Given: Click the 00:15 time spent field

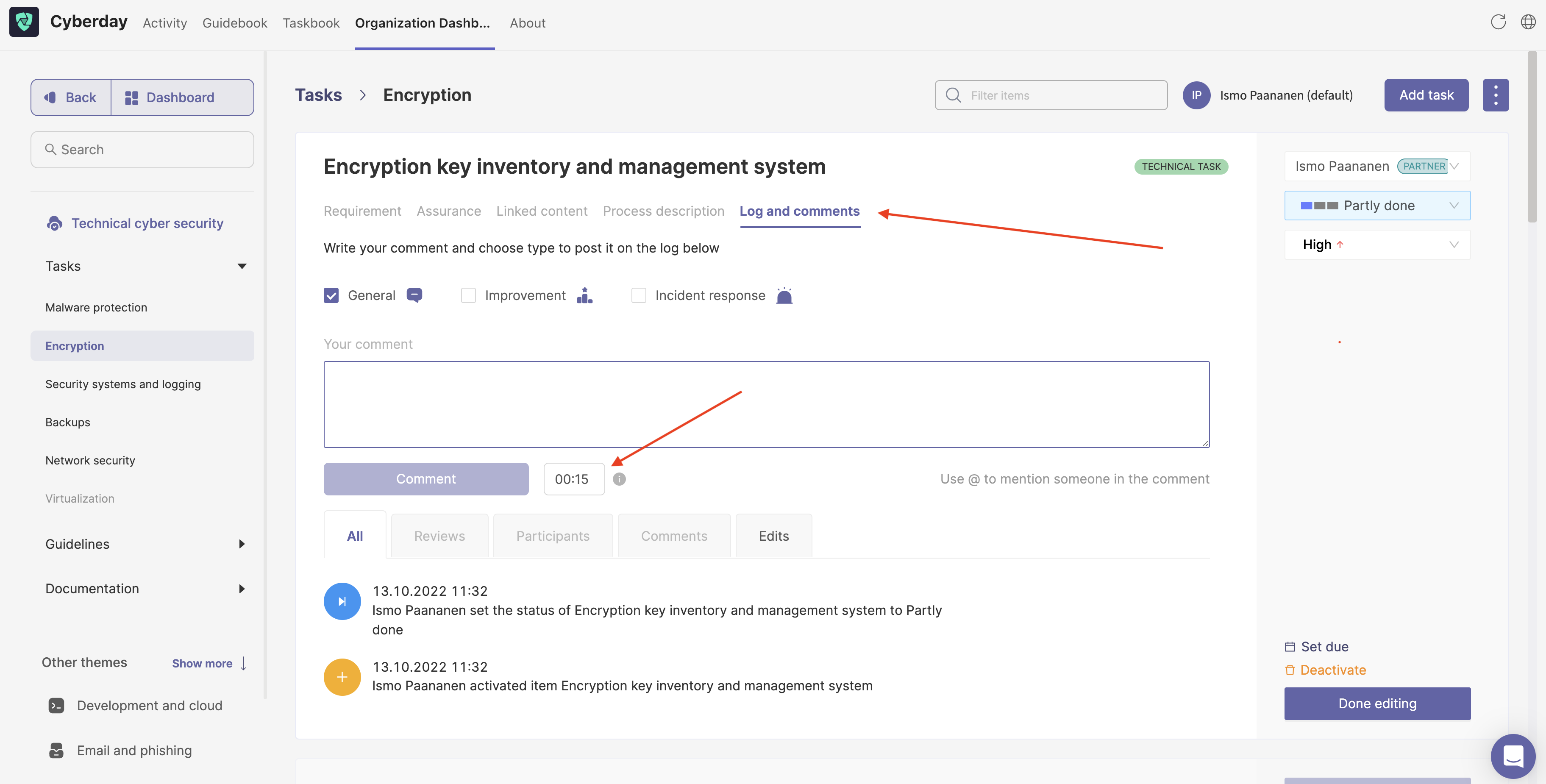Looking at the screenshot, I should [574, 479].
